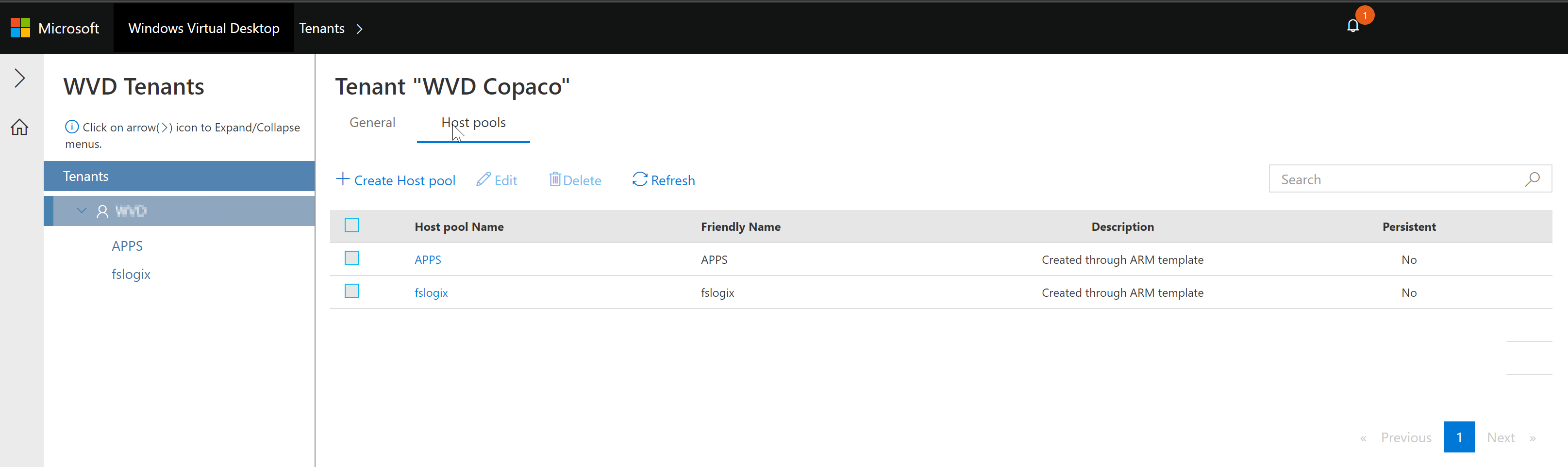This screenshot has height=467, width=1568.
Task: Check the fslogix host pool row checkbox
Action: click(x=352, y=291)
